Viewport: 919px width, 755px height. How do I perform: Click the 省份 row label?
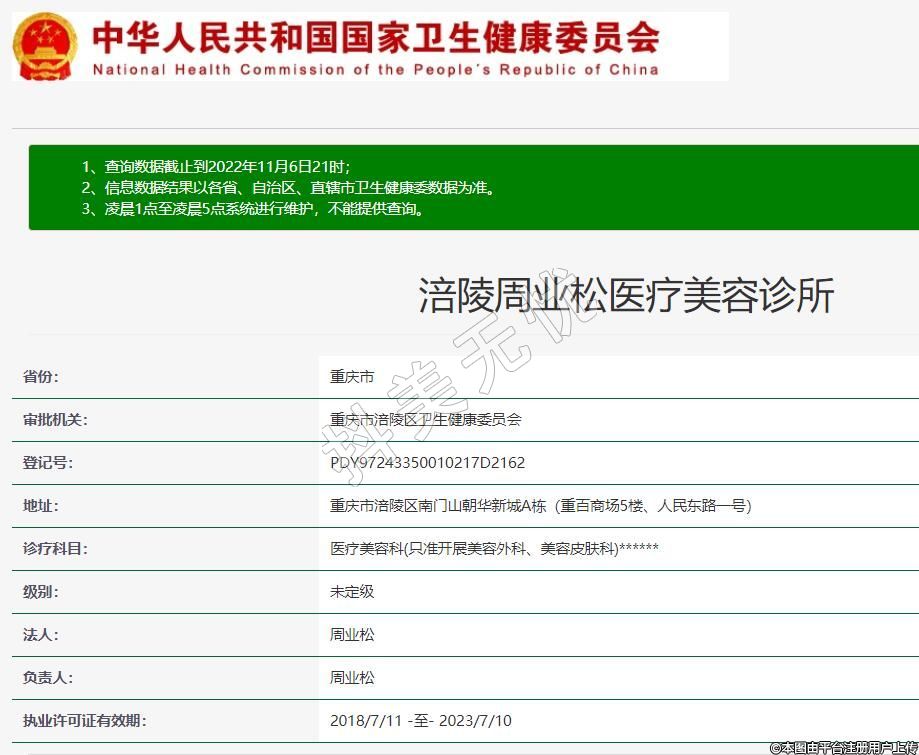click(41, 377)
